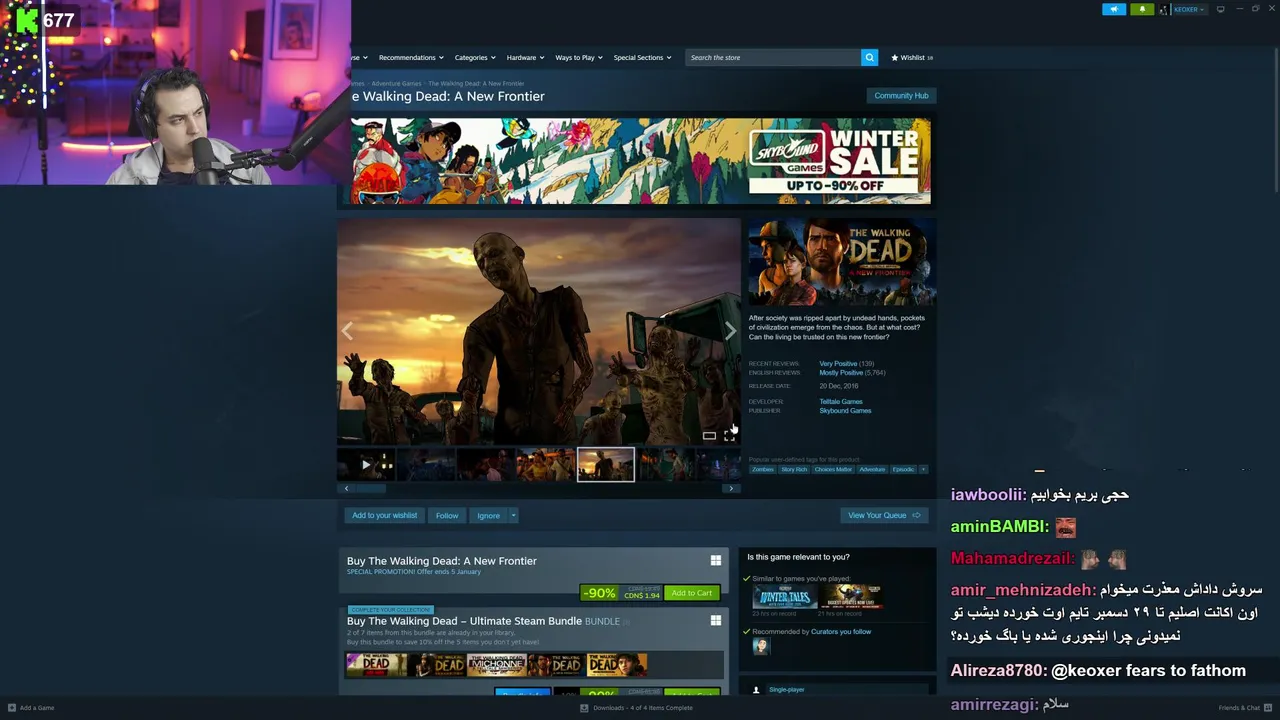Click the game capsule header image
1280x720 pixels.
[x=842, y=262]
